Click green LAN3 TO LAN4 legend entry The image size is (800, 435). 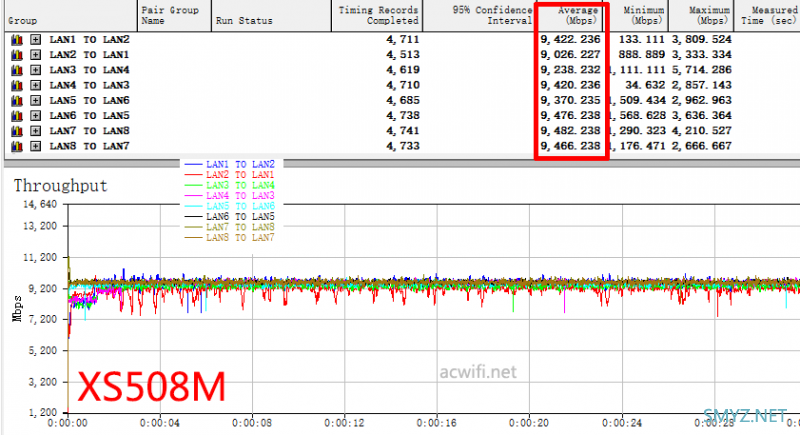(230, 185)
